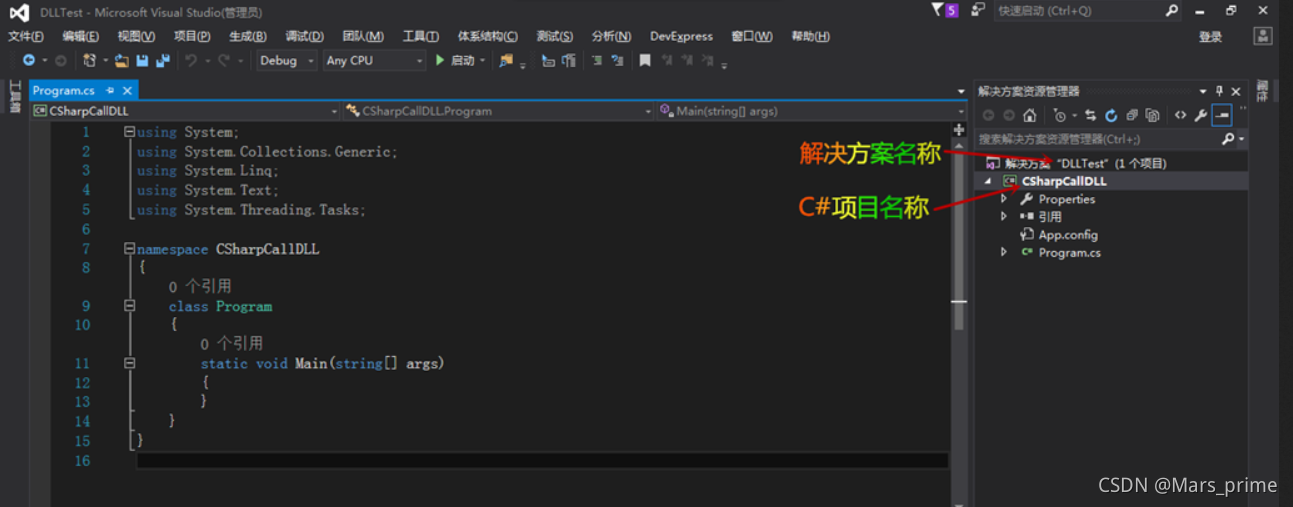
Task: Collapse the namespace CSharpCallDLL block
Action: [x=130, y=249]
